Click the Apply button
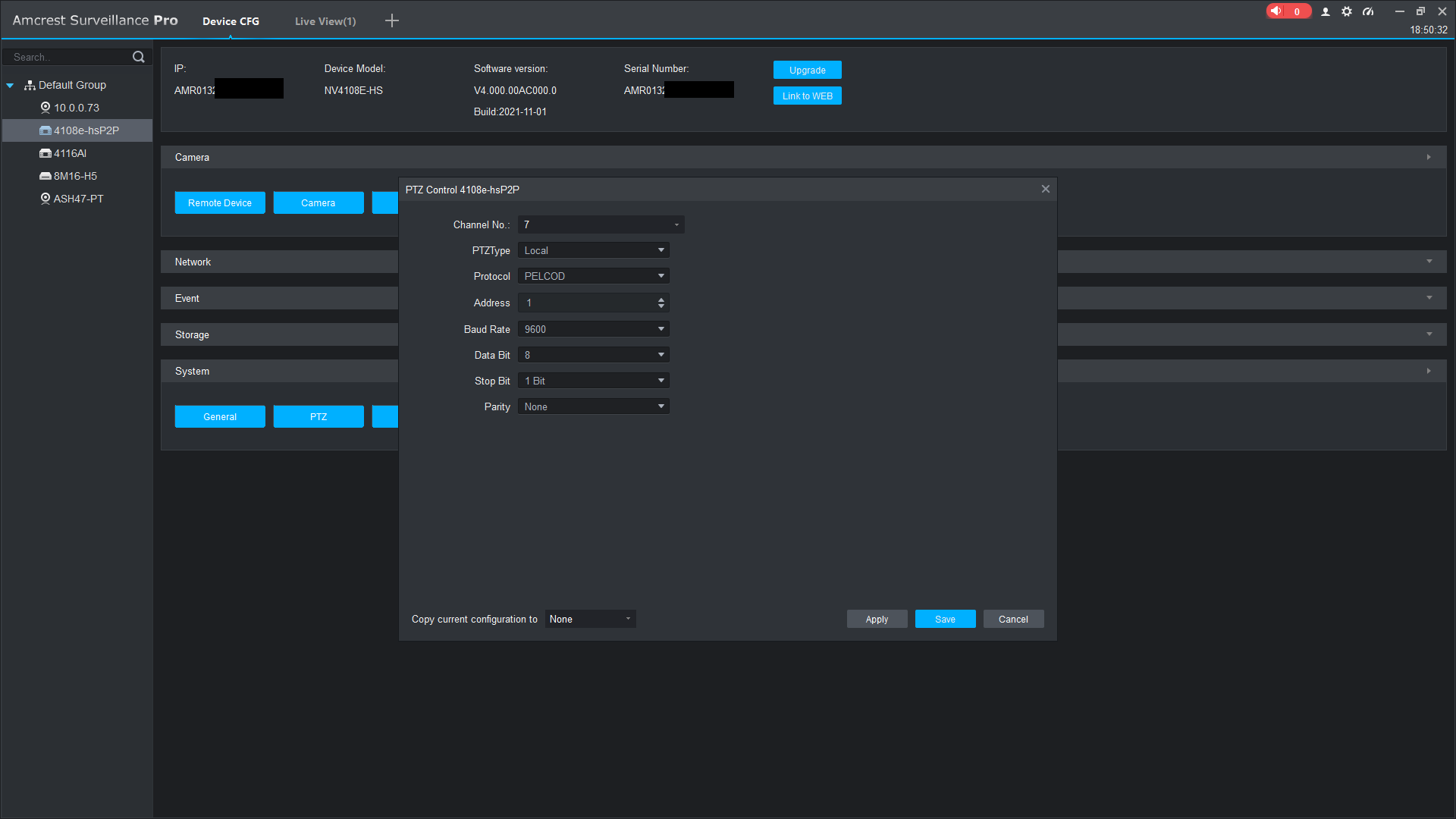The width and height of the screenshot is (1456, 819). (x=877, y=619)
